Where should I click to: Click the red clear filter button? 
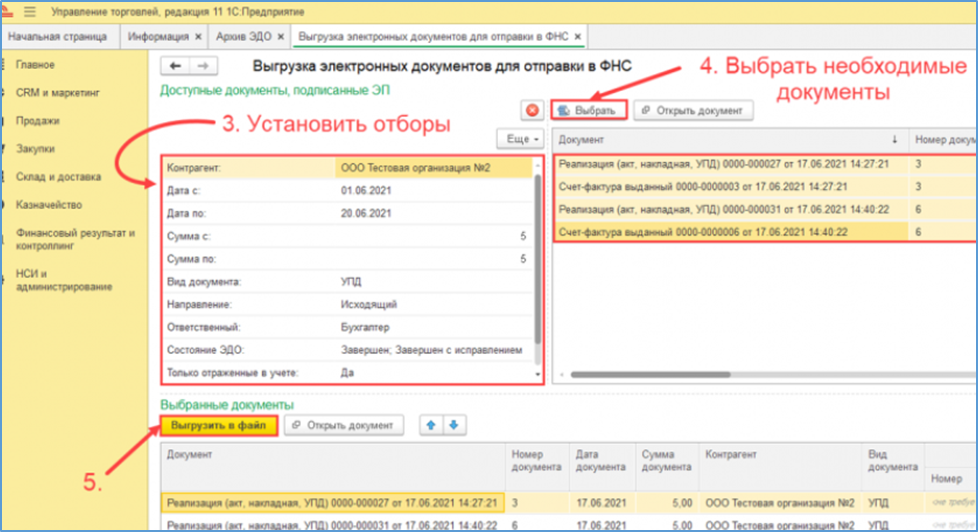click(x=532, y=110)
